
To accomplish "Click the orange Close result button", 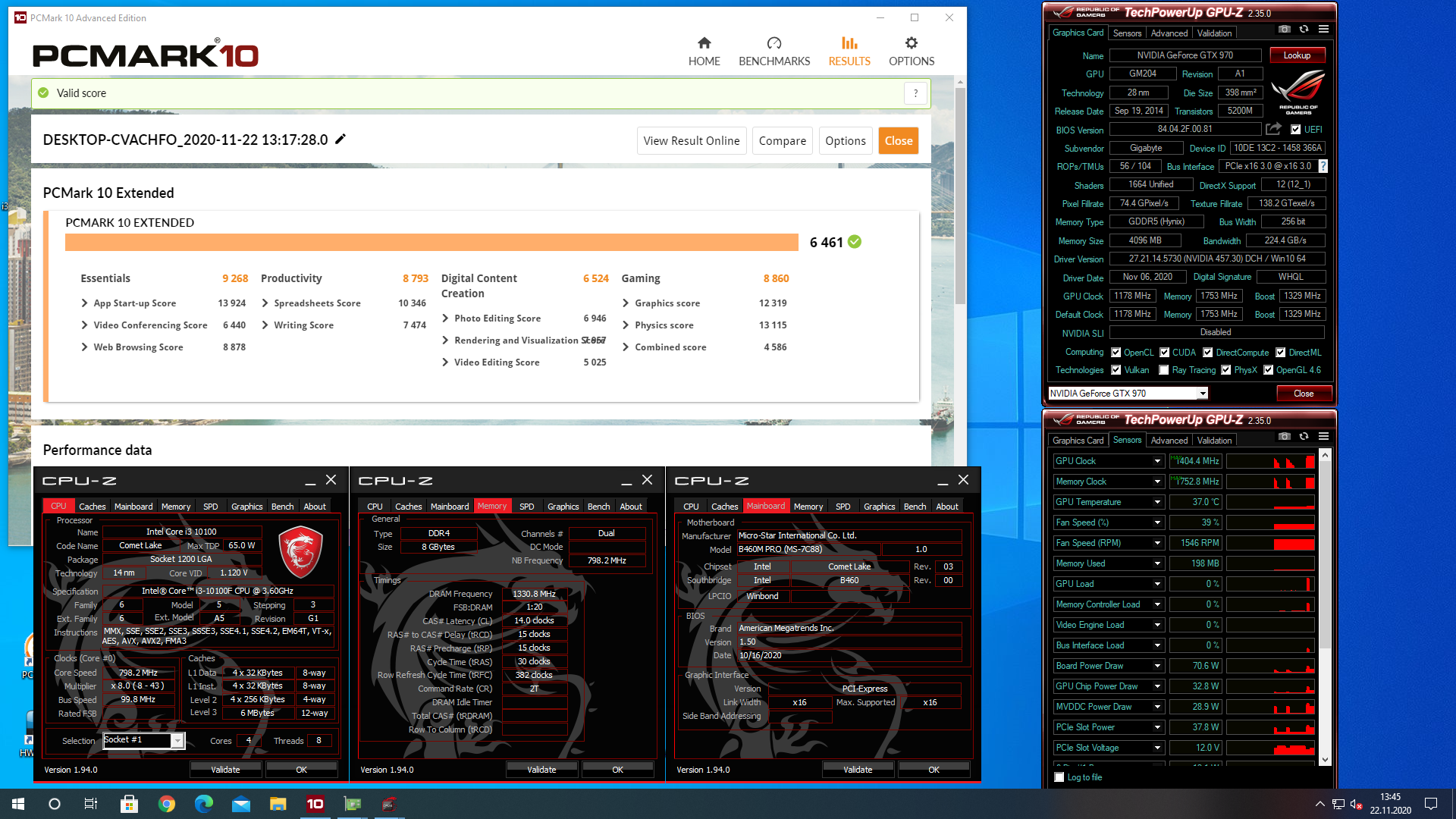I will [x=898, y=141].
